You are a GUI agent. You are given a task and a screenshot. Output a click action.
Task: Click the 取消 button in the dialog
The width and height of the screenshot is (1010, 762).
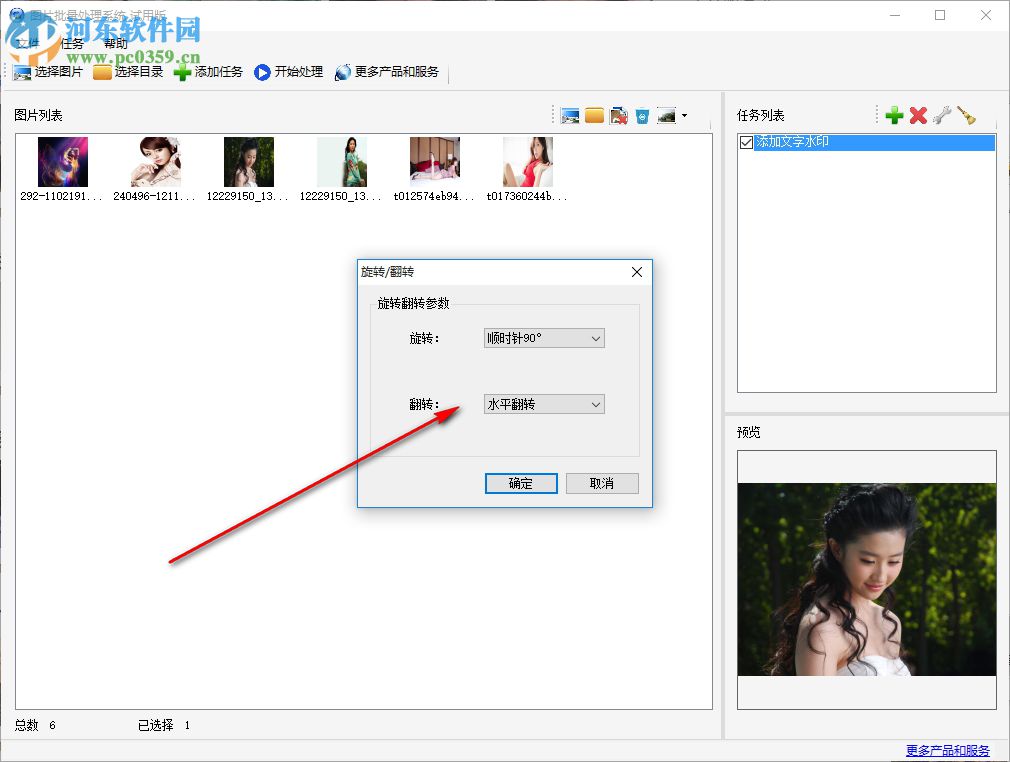[x=601, y=483]
